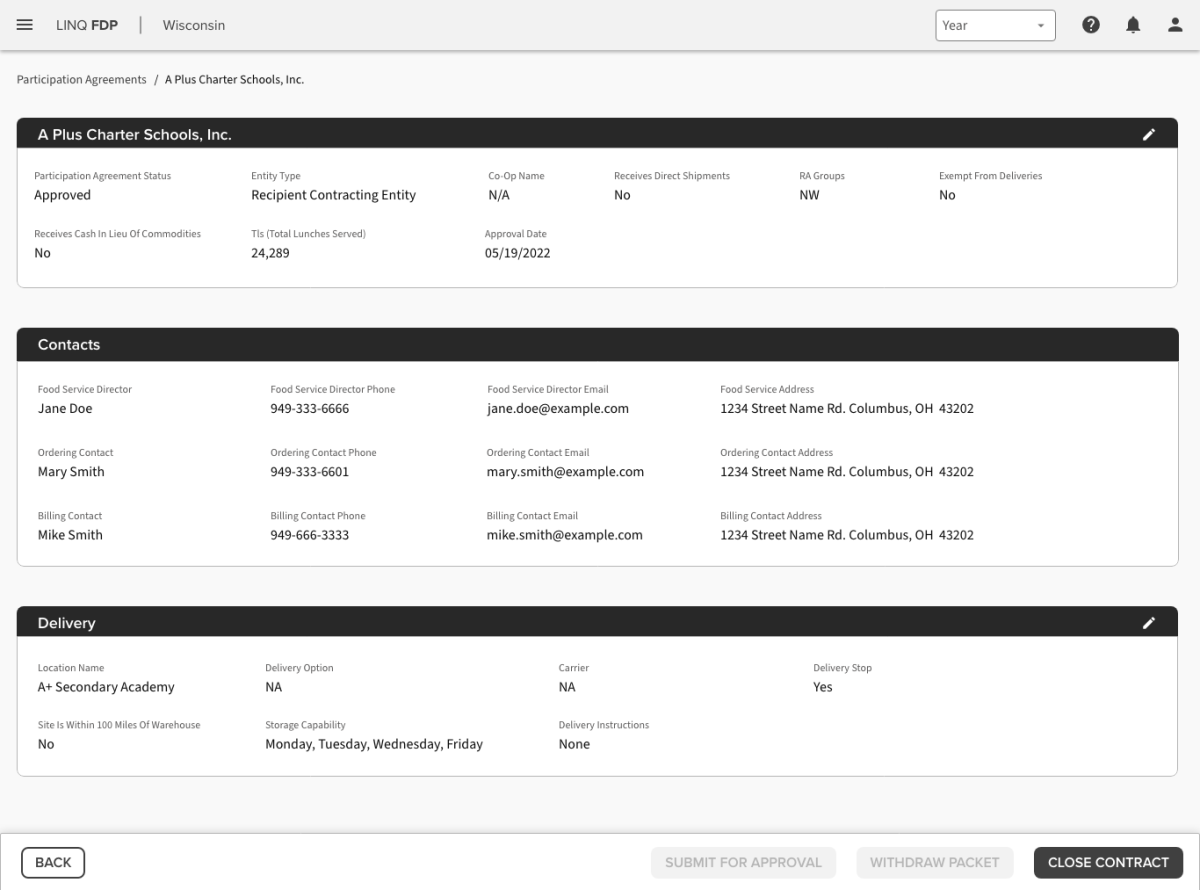The height and width of the screenshot is (890, 1200).
Task: Click the help question mark icon
Action: (1091, 26)
